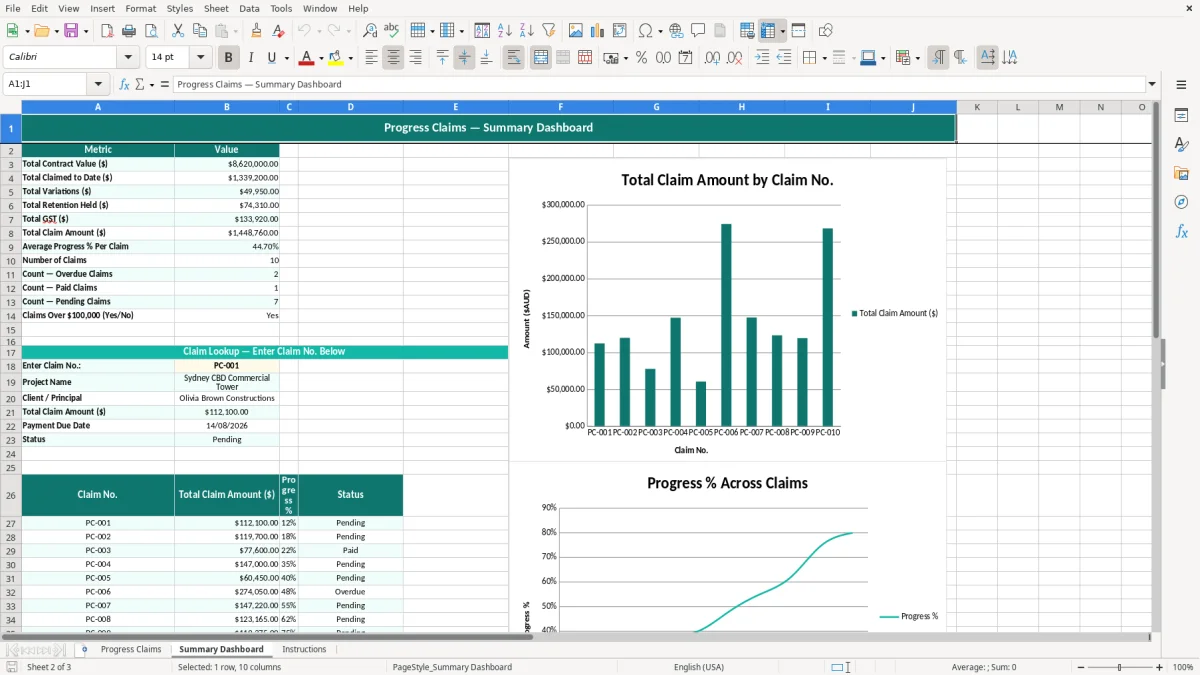Open the Gallery sidebar panel
Screen dimensions: 1200x675
click(x=1181, y=174)
